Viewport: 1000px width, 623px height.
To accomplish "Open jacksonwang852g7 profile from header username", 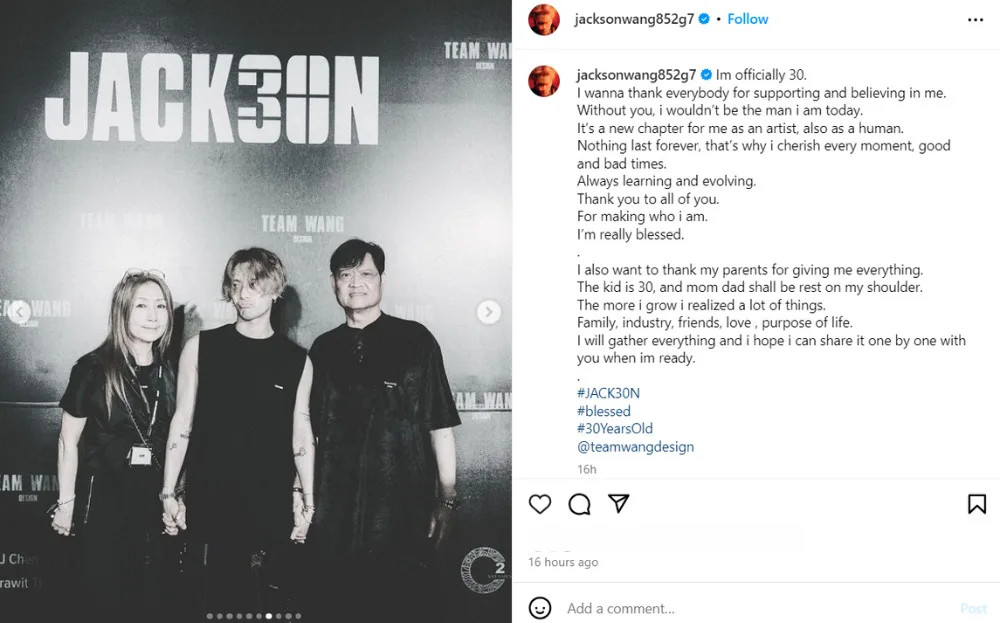I will pyautogui.click(x=634, y=19).
